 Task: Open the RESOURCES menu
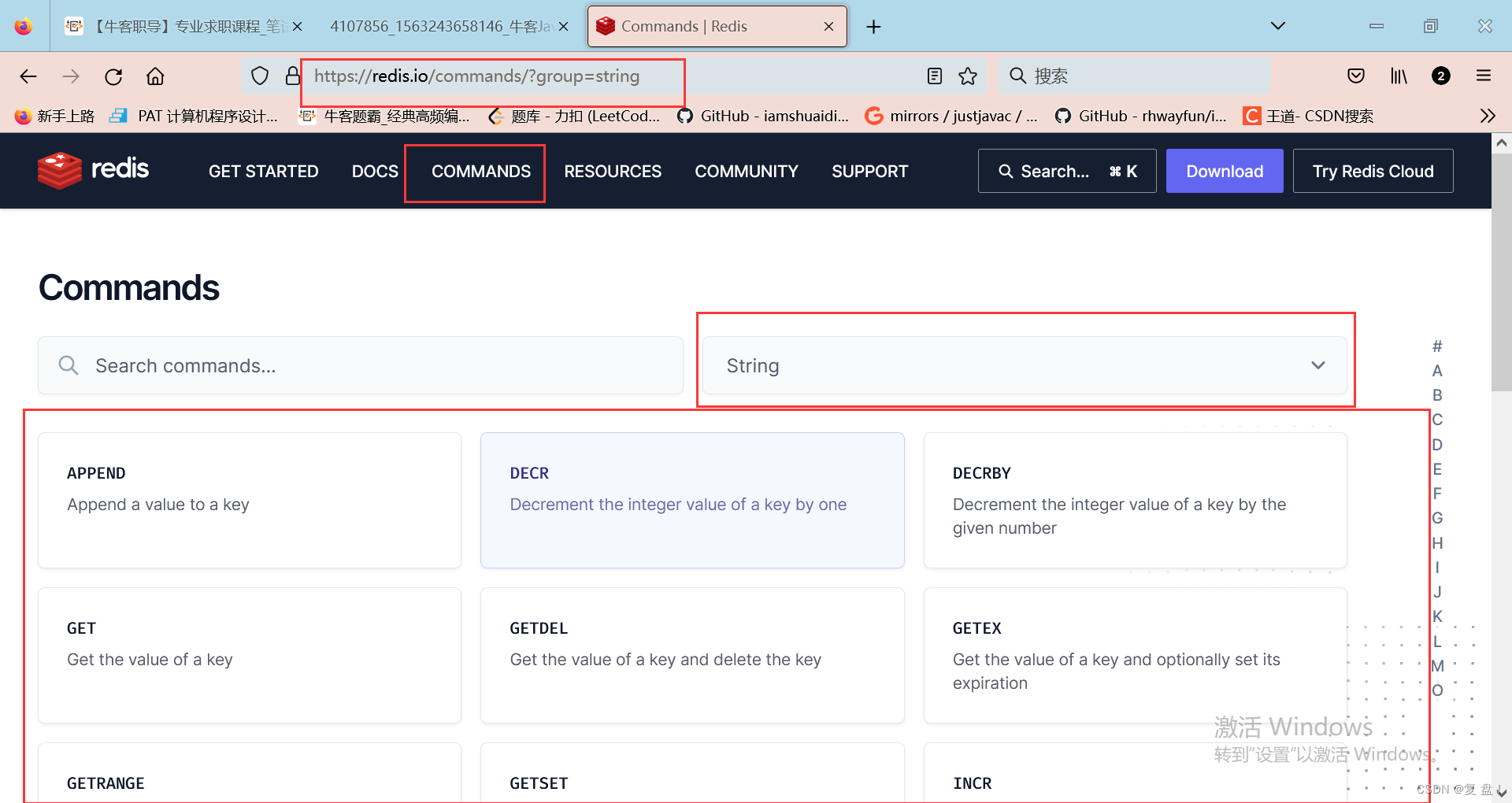[613, 171]
